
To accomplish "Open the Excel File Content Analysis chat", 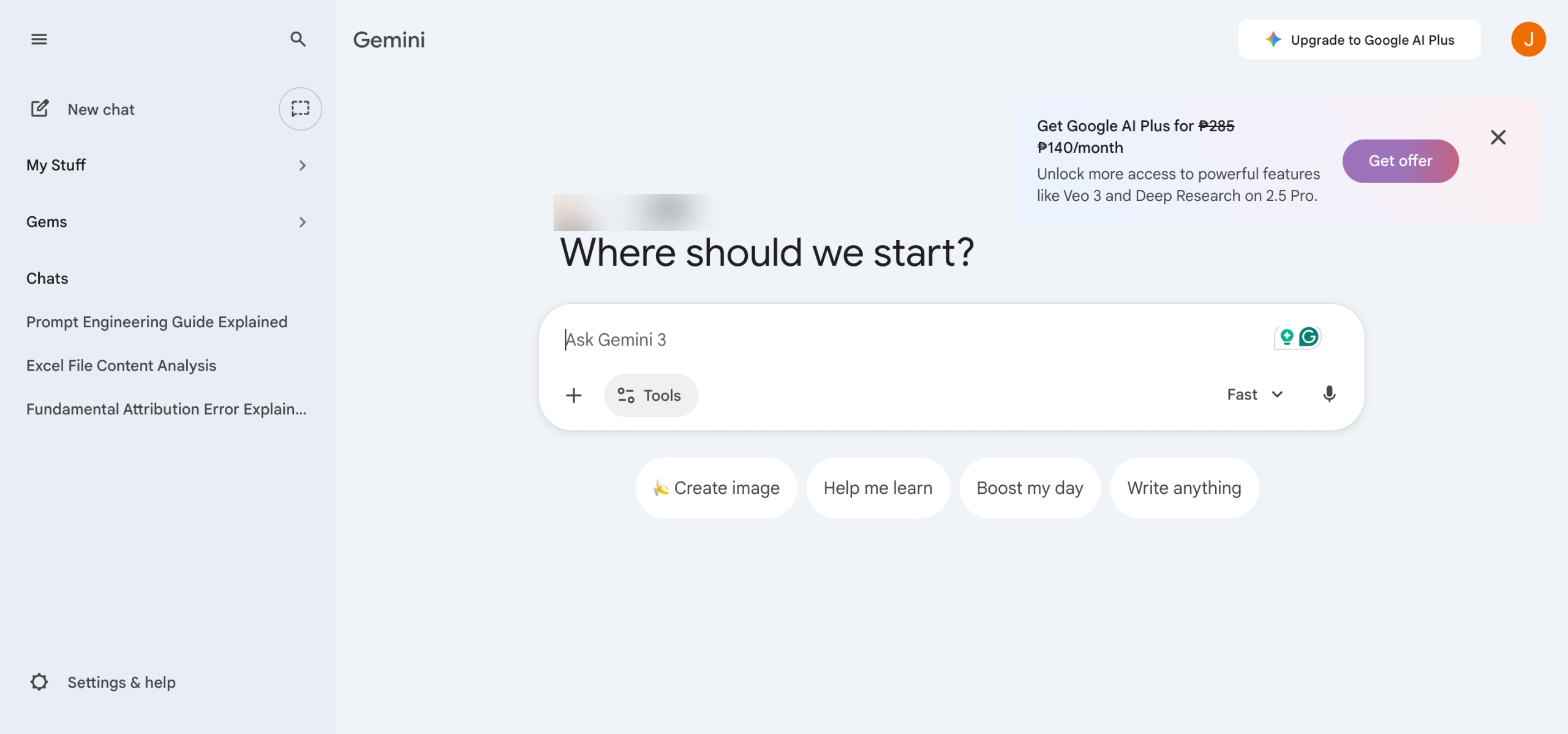I will pos(121,366).
